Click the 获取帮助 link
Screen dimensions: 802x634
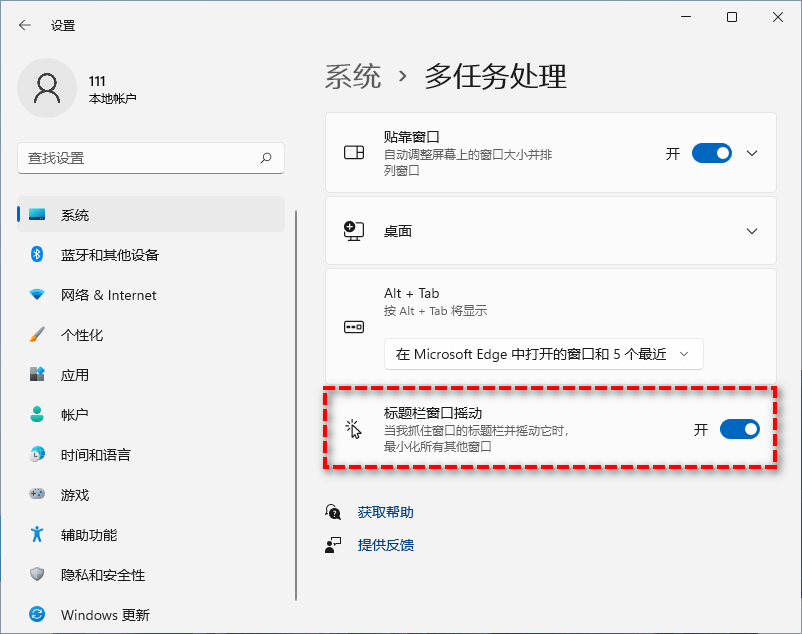385,512
